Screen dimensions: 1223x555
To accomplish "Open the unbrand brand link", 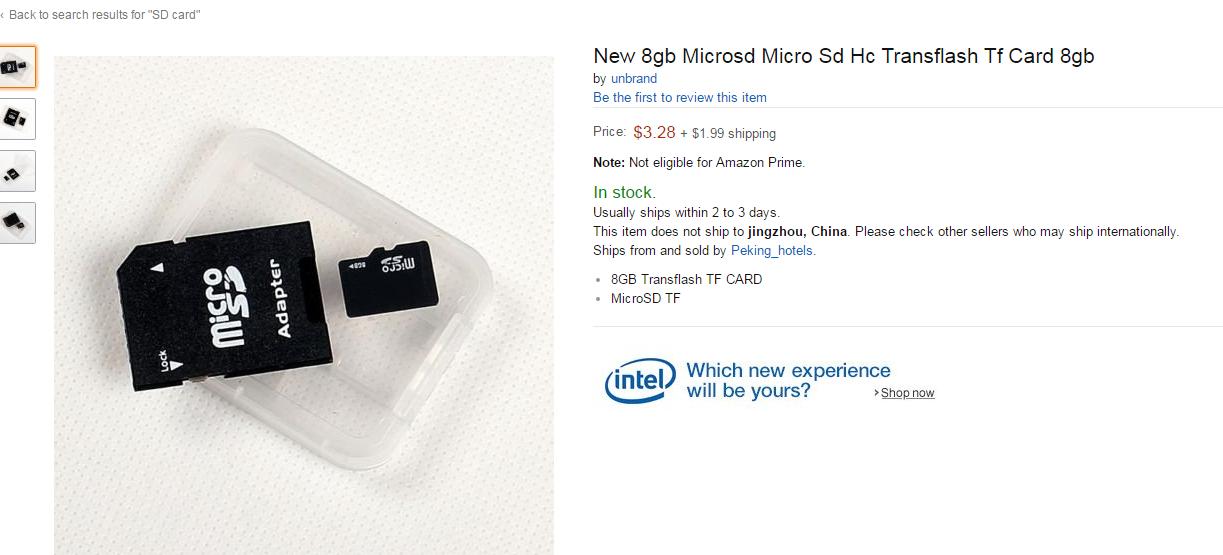I will (x=634, y=78).
